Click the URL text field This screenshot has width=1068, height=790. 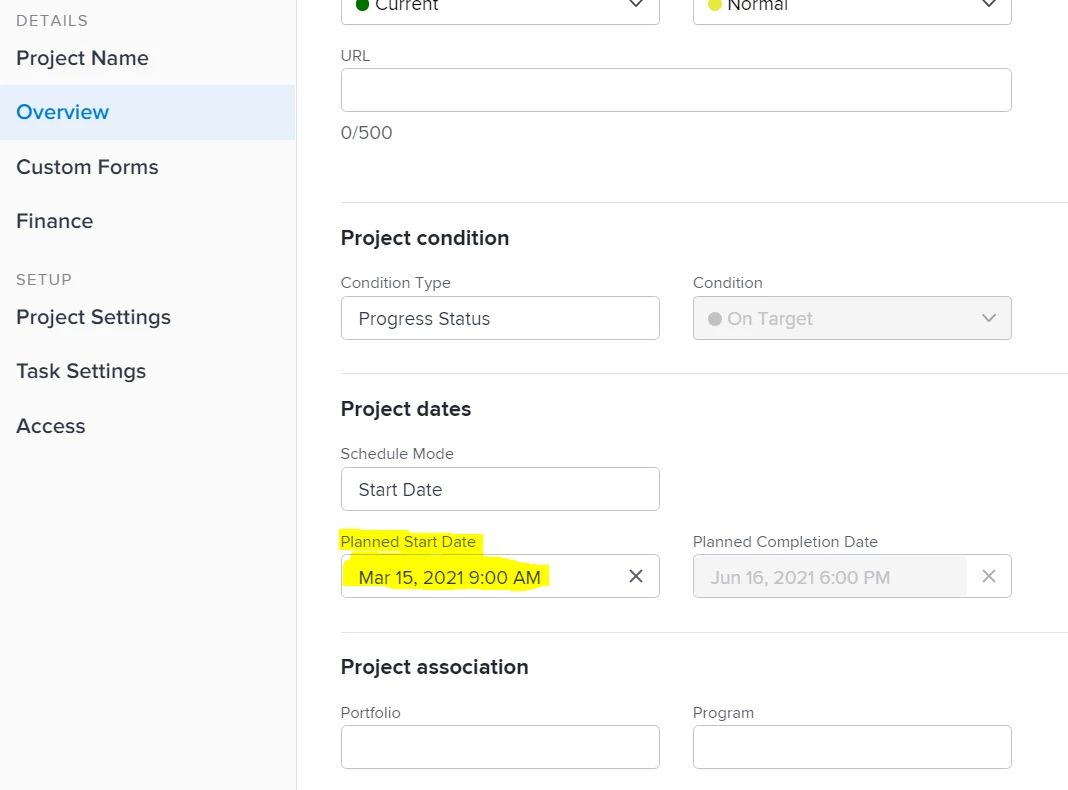675,90
